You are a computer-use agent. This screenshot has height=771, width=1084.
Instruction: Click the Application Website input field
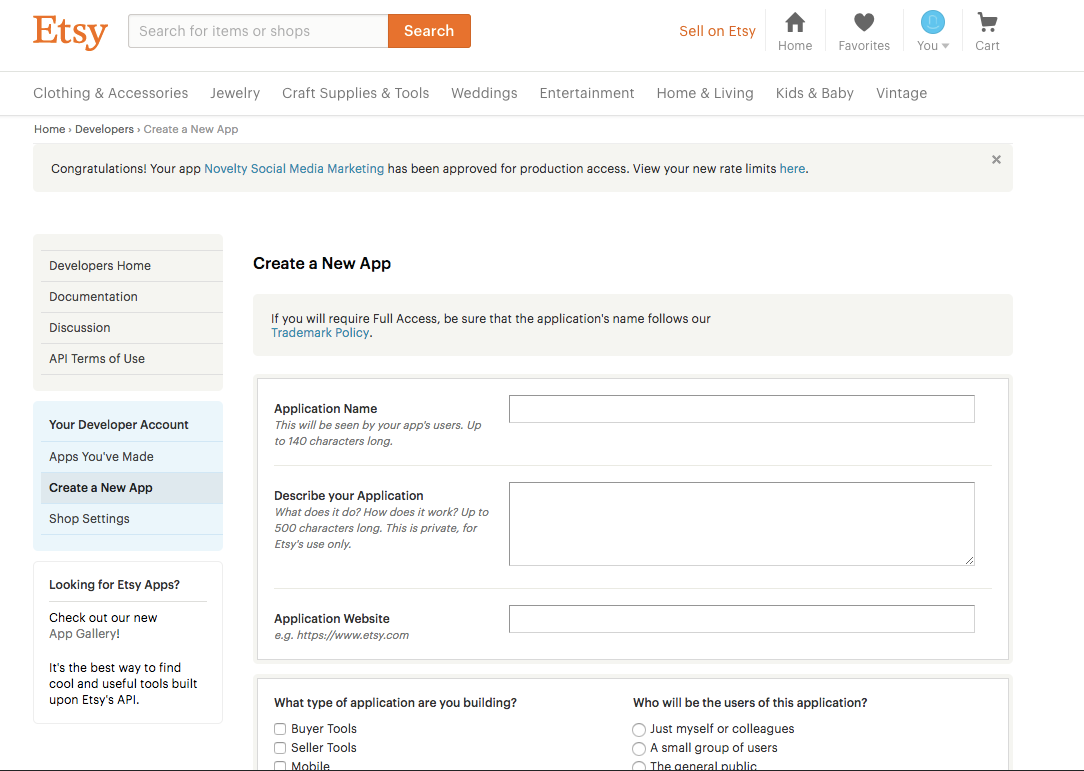(x=742, y=619)
